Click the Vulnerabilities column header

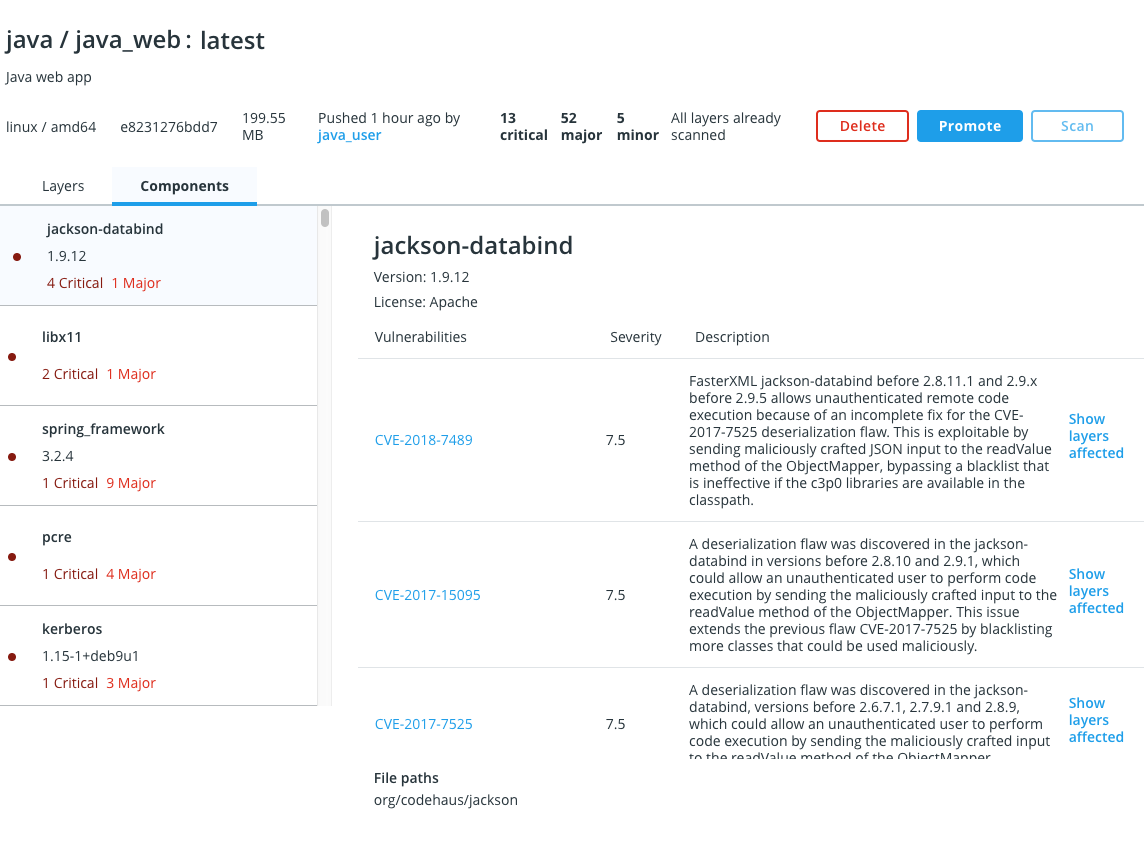(x=420, y=337)
